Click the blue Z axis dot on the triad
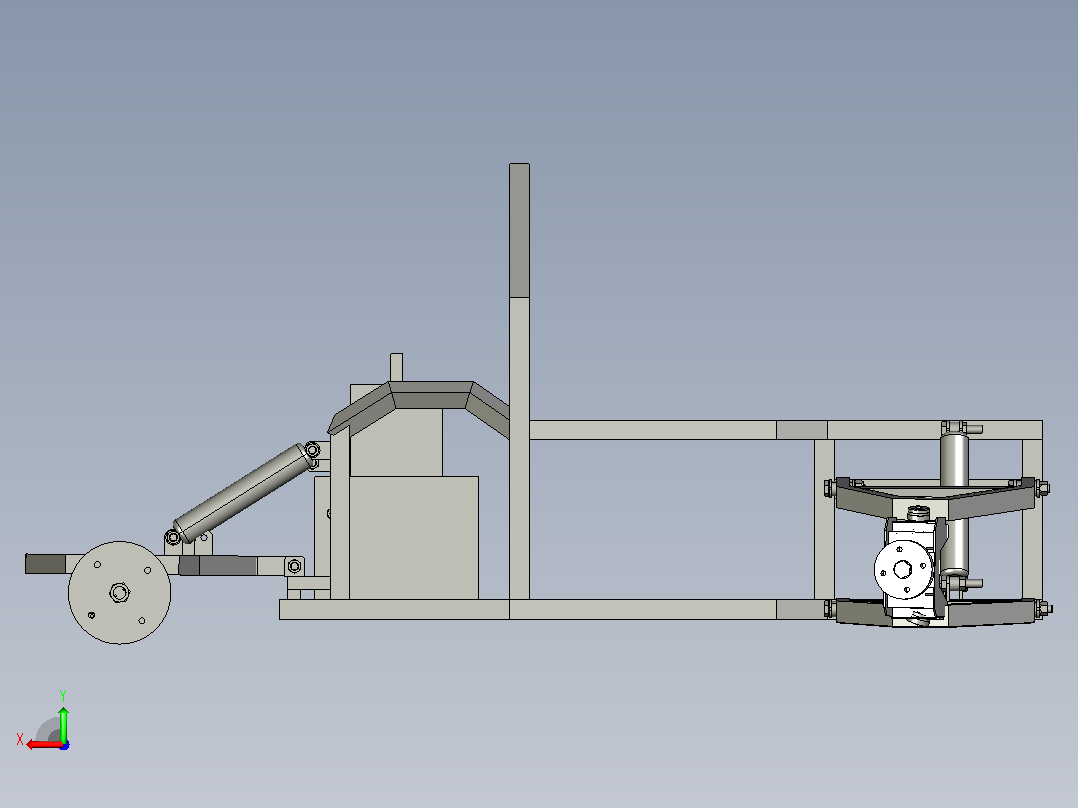 pos(65,745)
